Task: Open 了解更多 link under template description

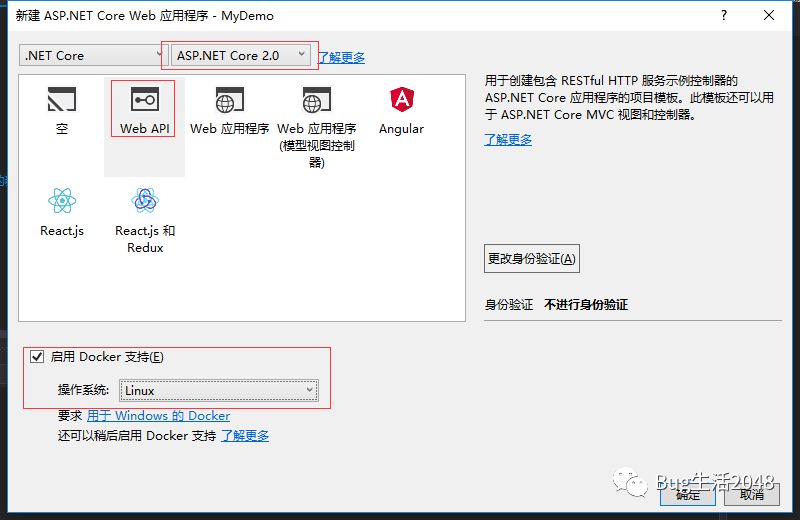Action: pos(508,139)
